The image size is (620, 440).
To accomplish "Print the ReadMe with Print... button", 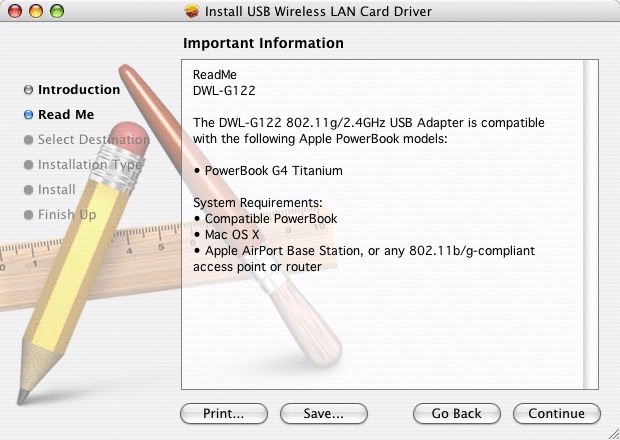I will 224,414.
